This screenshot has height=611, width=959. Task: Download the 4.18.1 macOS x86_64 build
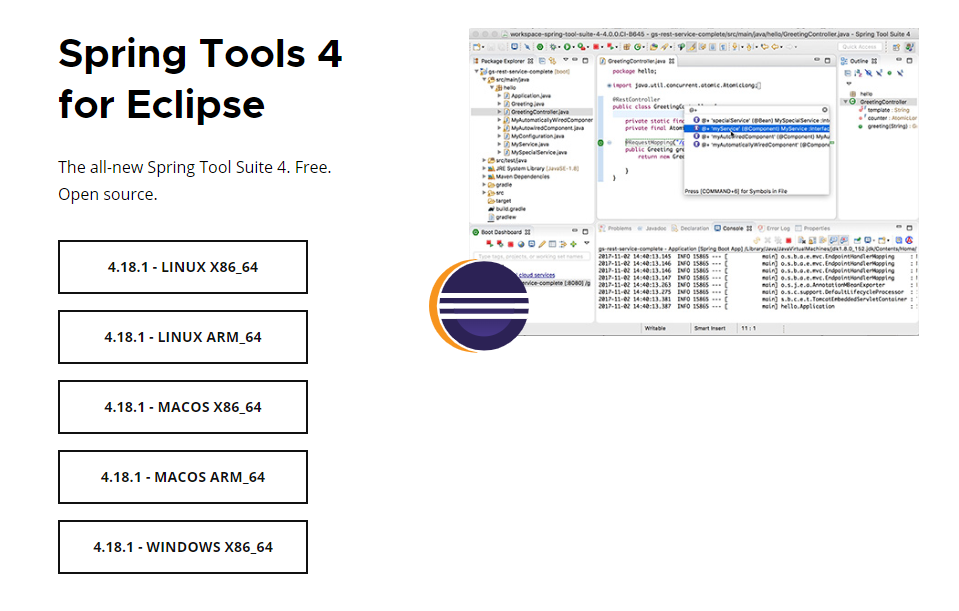tap(183, 407)
